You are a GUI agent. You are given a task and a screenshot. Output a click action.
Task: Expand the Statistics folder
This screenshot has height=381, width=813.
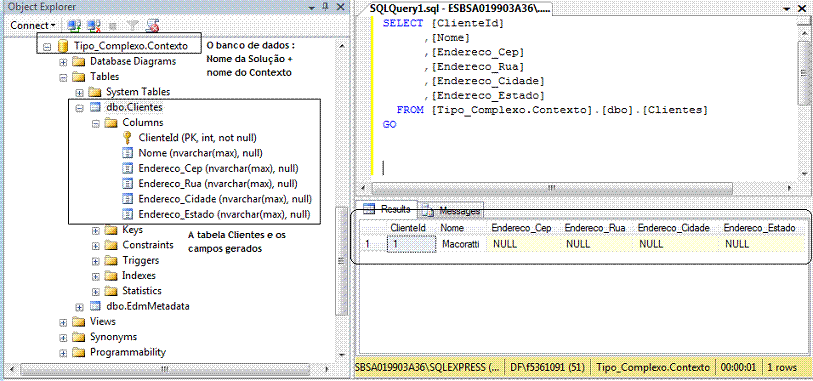[x=95, y=291]
